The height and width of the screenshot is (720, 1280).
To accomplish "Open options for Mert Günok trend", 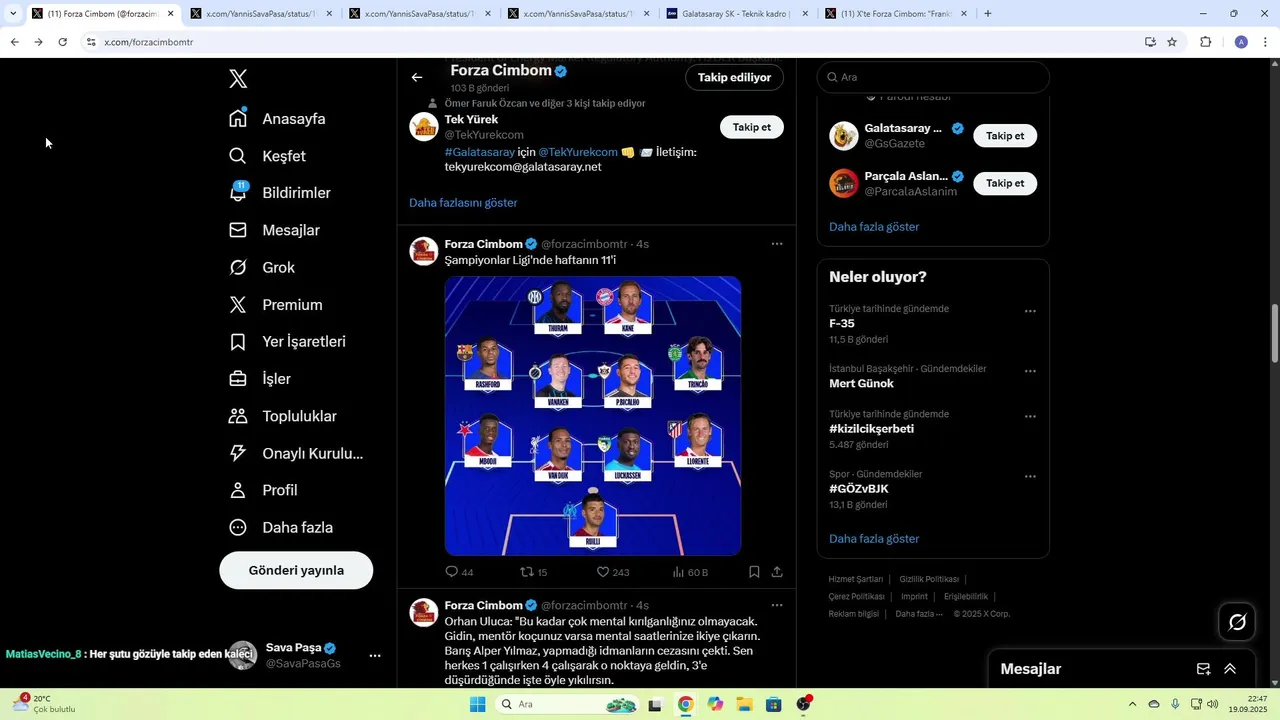I will click(x=1030, y=371).
